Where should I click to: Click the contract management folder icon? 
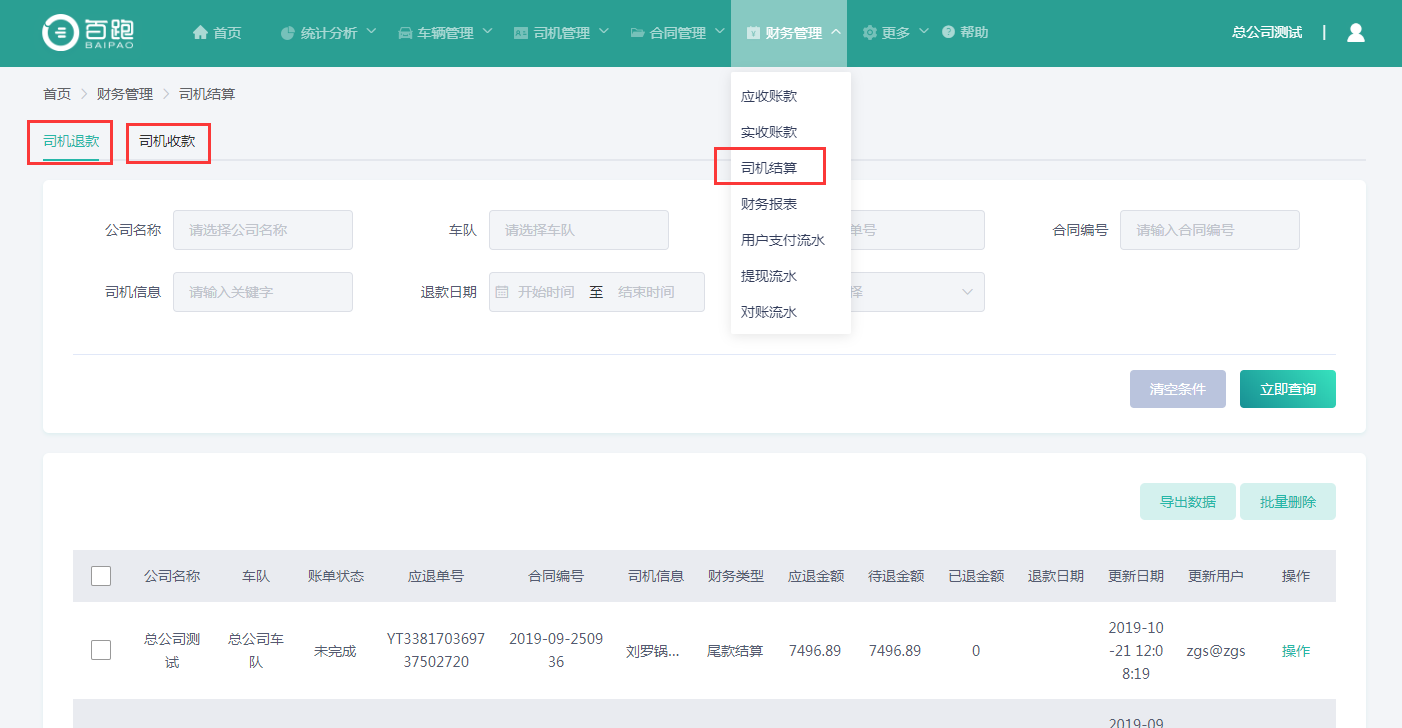(x=637, y=33)
